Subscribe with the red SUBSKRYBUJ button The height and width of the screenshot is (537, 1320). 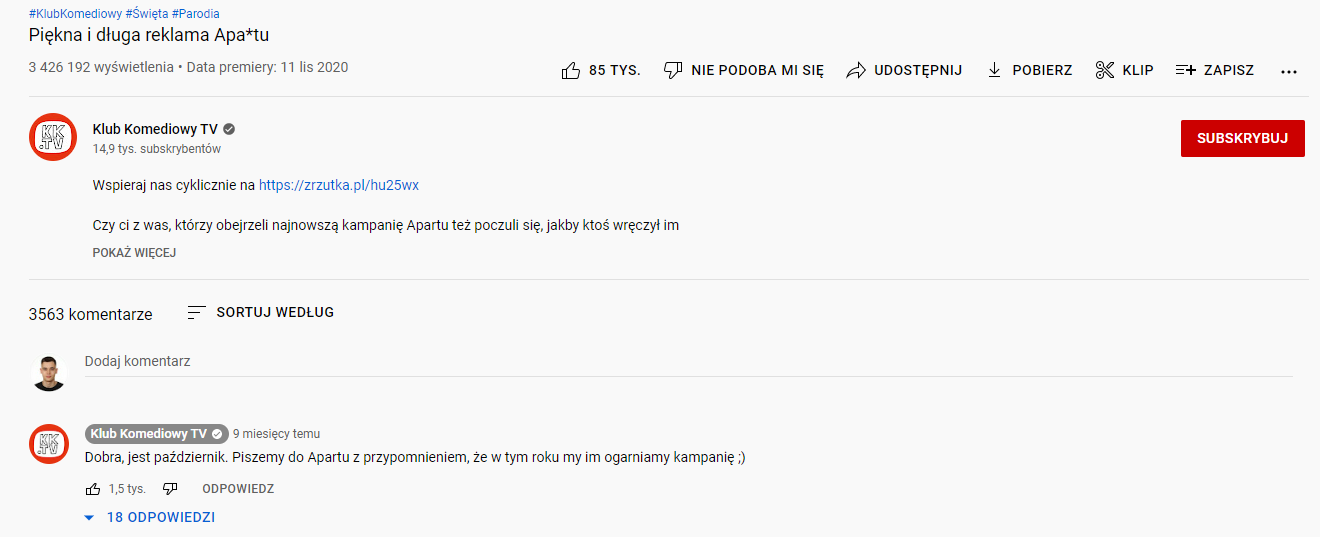tap(1242, 138)
